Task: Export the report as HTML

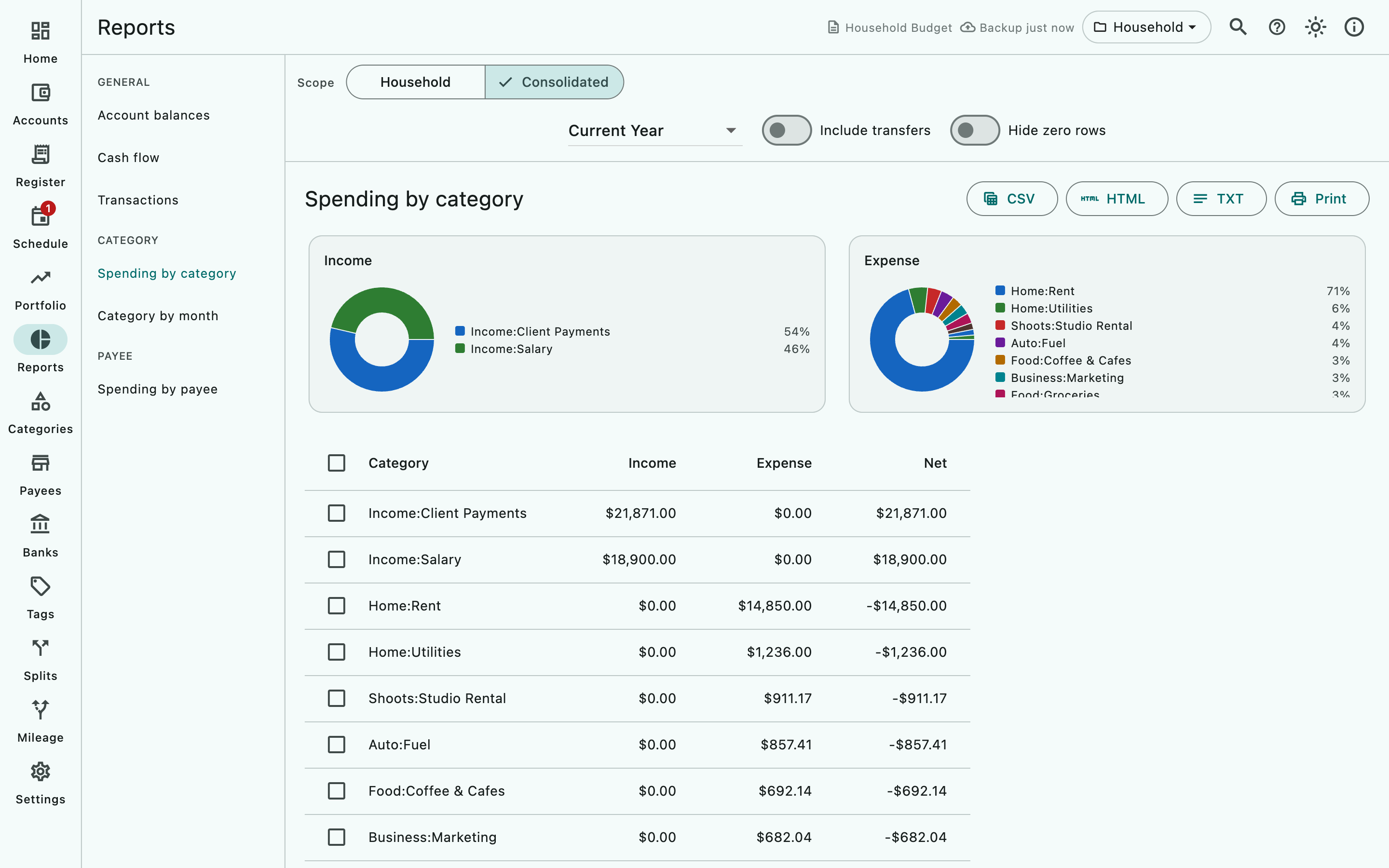Action: [1117, 199]
